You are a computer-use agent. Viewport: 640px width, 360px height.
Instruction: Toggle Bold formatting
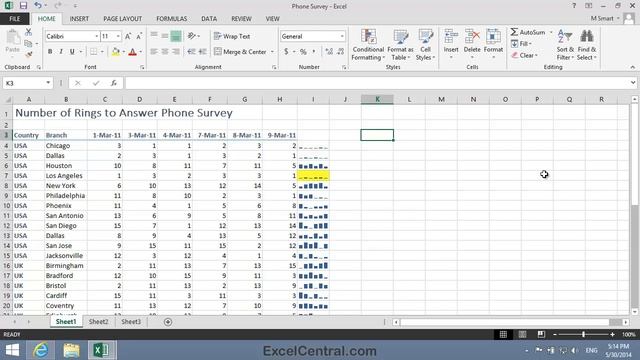click(x=50, y=52)
